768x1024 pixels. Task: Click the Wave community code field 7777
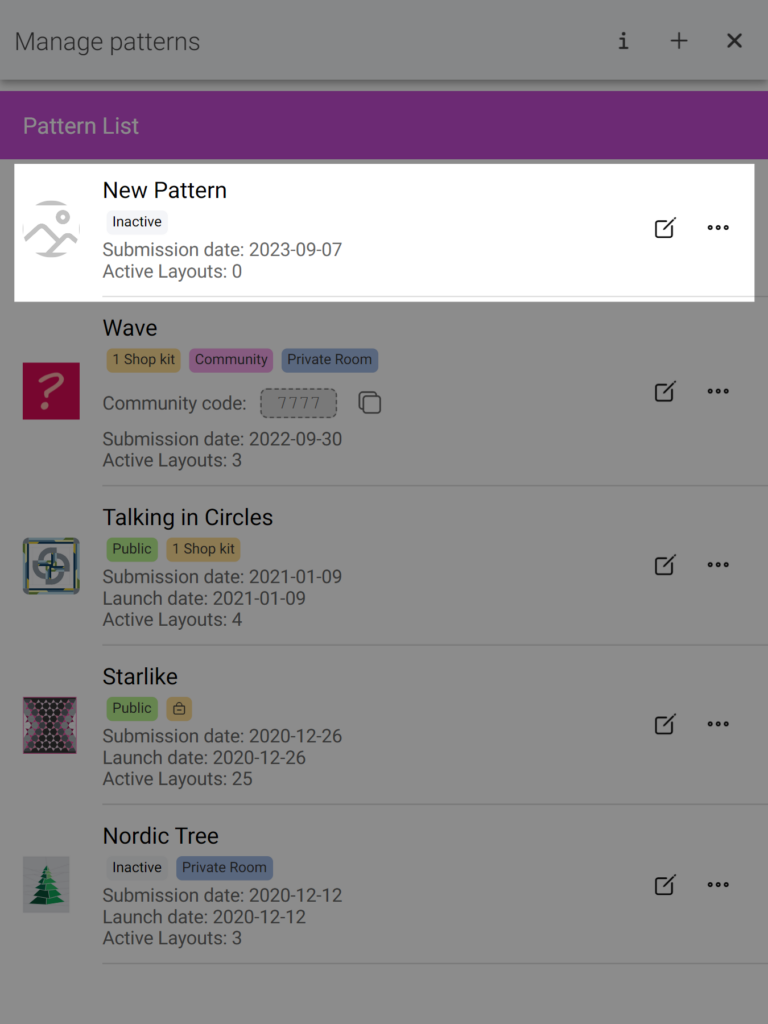(x=298, y=403)
